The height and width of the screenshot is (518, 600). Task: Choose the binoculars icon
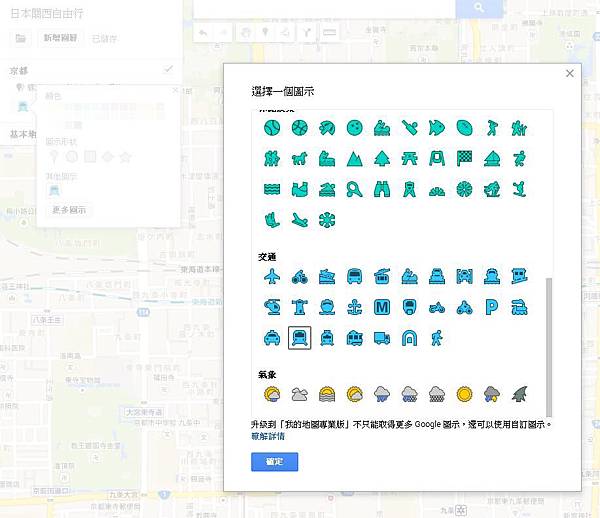[x=382, y=189]
